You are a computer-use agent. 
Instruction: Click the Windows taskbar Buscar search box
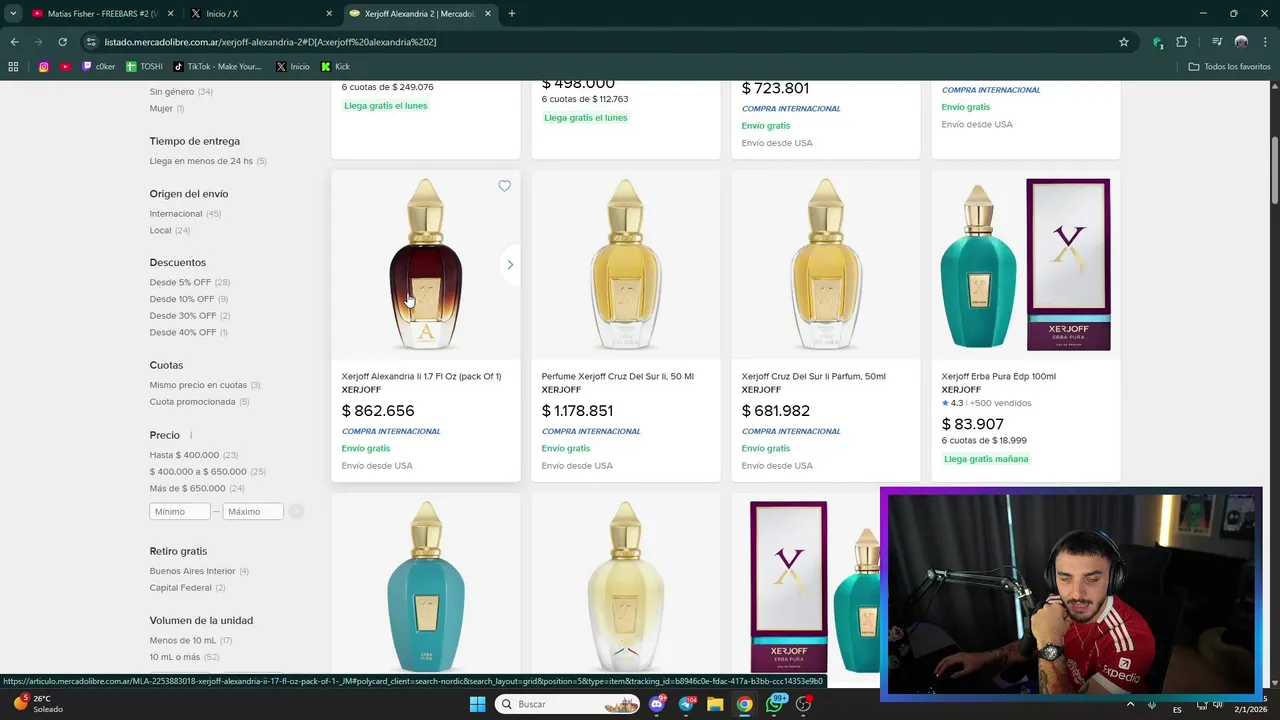tap(567, 704)
